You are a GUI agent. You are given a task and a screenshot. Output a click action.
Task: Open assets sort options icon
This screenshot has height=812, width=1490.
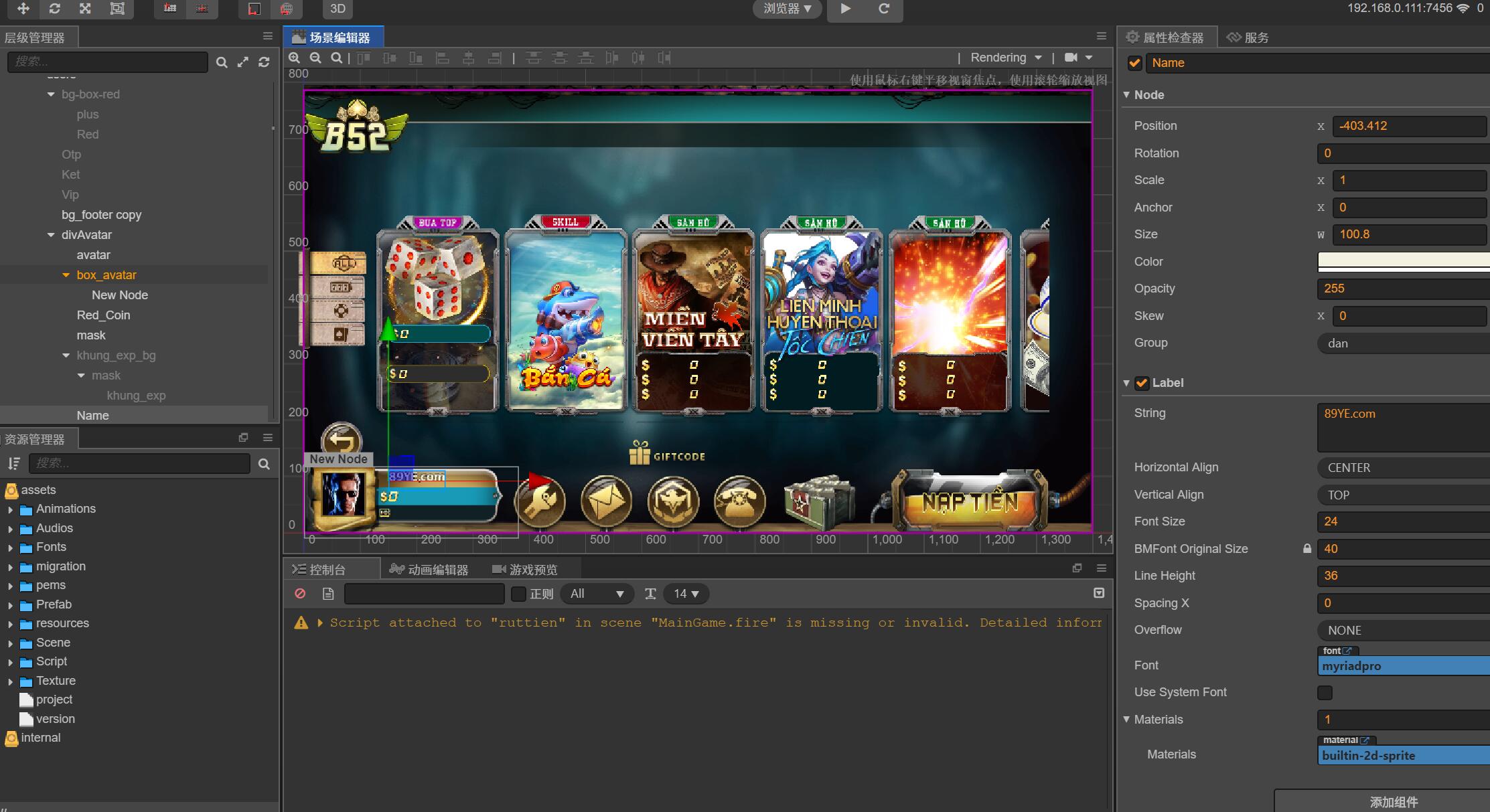(13, 463)
